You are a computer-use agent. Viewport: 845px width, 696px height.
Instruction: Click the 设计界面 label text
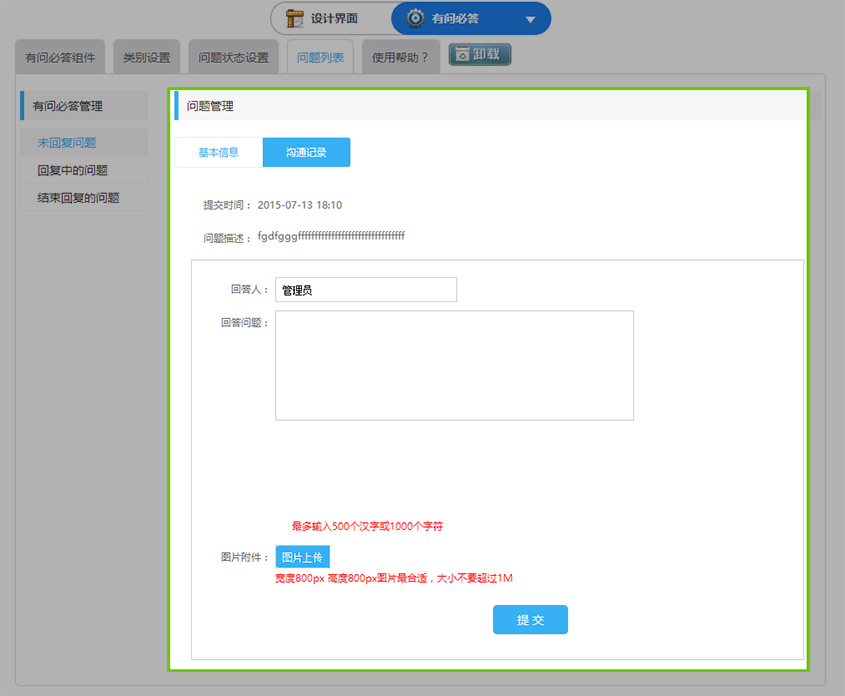click(x=334, y=18)
